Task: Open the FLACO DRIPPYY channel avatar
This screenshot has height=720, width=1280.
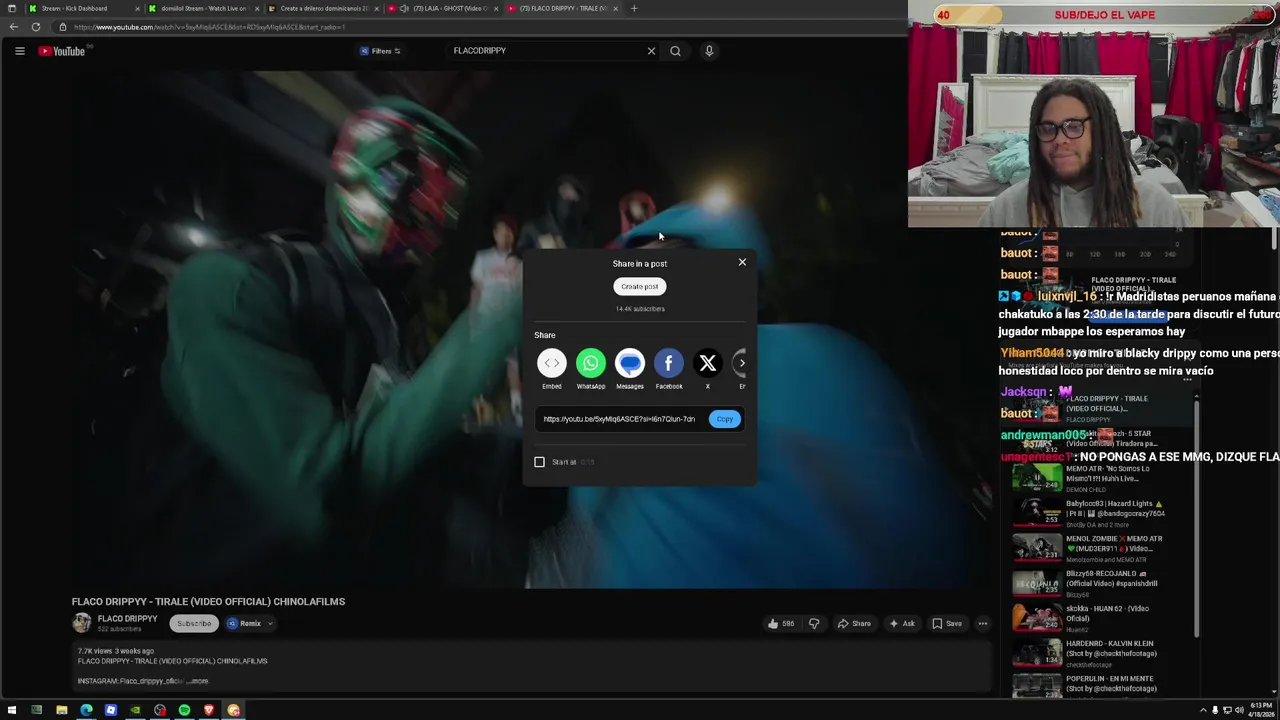Action: point(81,623)
